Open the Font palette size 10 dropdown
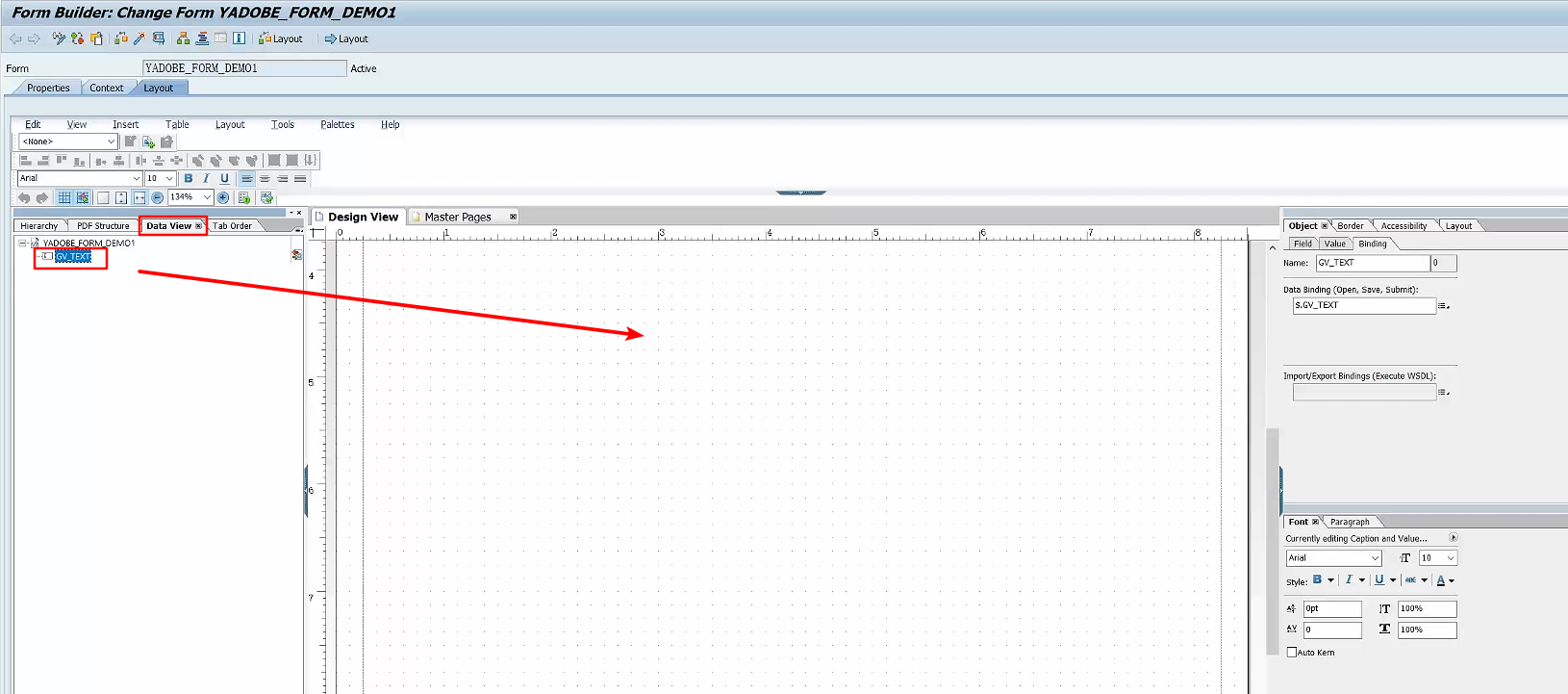Image resolution: width=1568 pixels, height=694 pixels. (x=1438, y=558)
